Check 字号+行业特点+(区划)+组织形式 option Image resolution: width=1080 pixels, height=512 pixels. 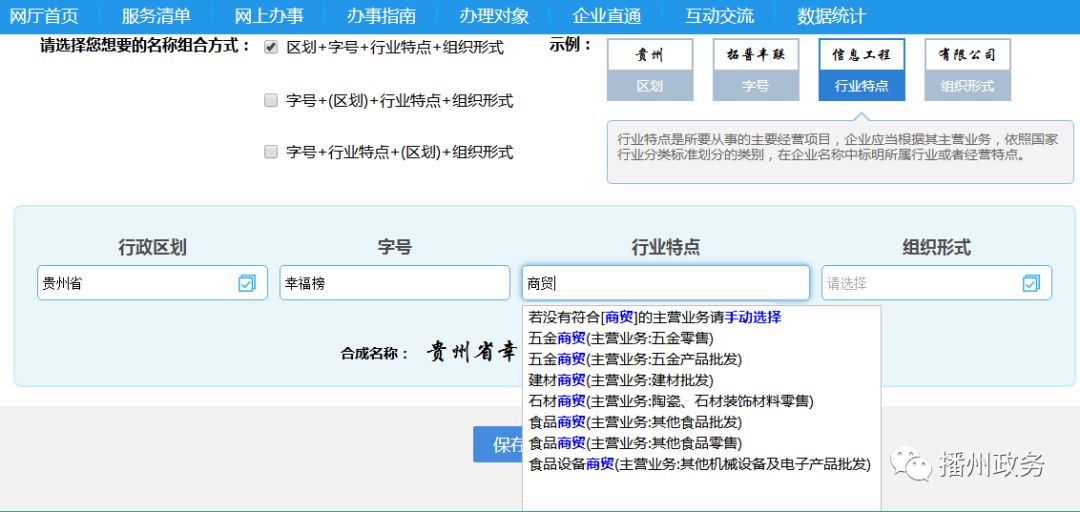pyautogui.click(x=271, y=152)
